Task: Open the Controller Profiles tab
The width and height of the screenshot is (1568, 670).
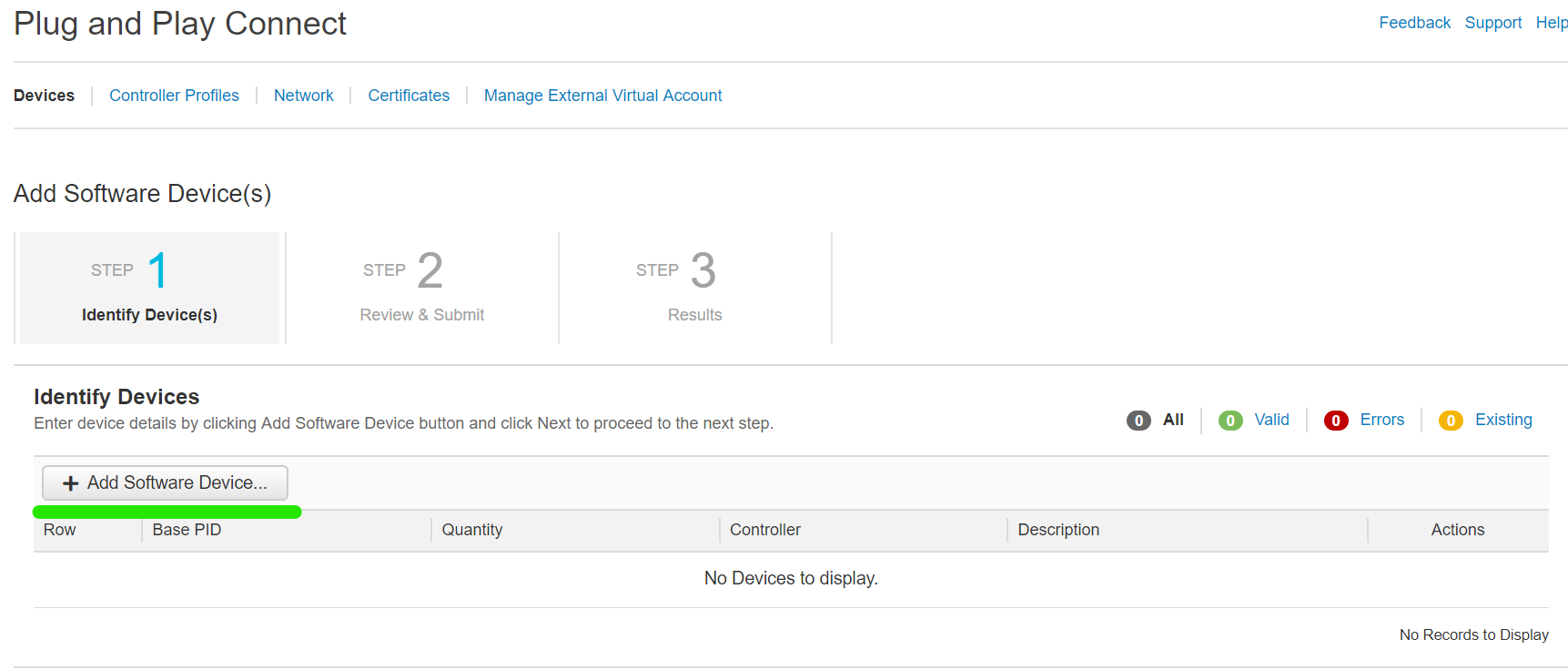Action: (x=174, y=96)
